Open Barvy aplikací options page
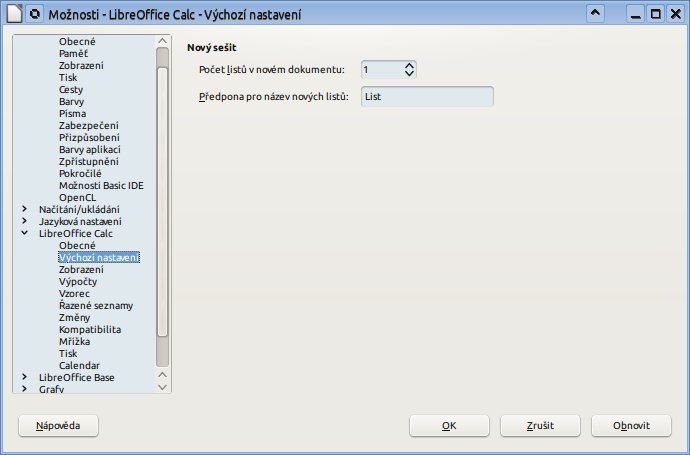Image resolution: width=690 pixels, height=455 pixels. click(x=89, y=149)
